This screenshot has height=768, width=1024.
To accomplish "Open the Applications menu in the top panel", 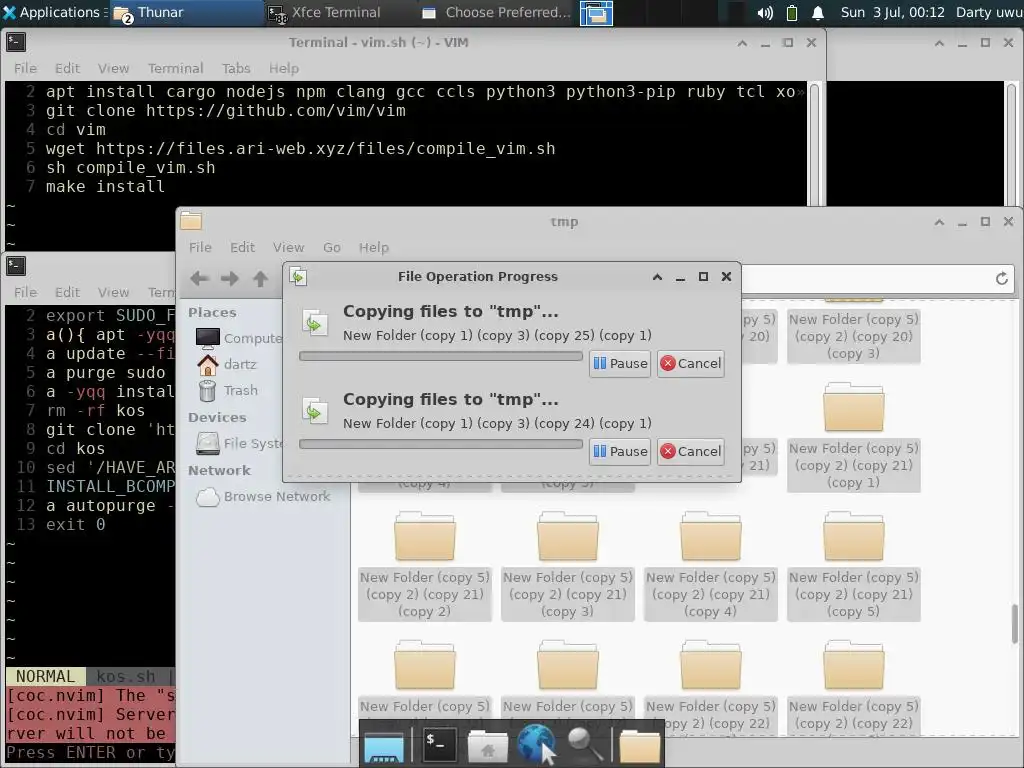I will 54,12.
